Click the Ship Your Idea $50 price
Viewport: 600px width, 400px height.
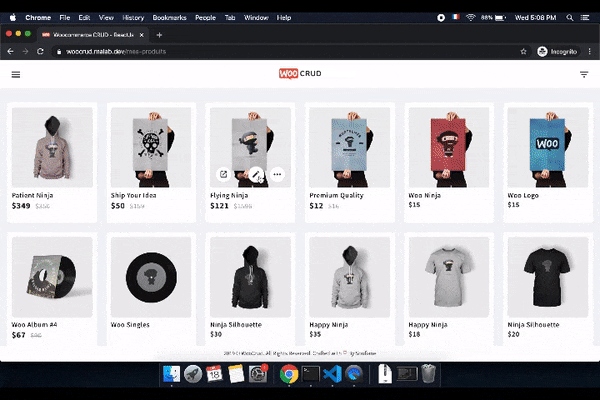click(x=118, y=206)
